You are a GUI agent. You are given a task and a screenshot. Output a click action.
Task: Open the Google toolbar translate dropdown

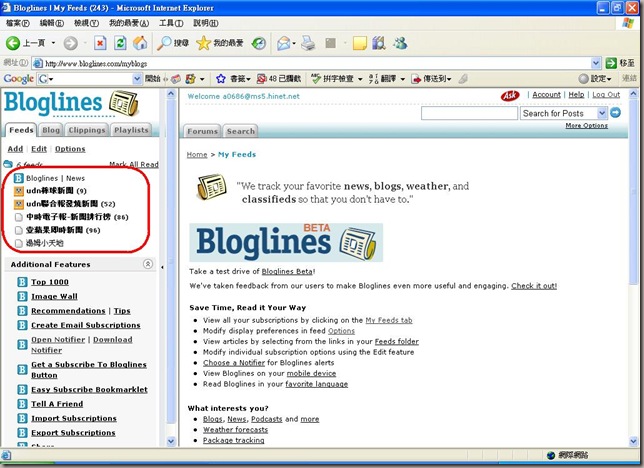click(403, 78)
